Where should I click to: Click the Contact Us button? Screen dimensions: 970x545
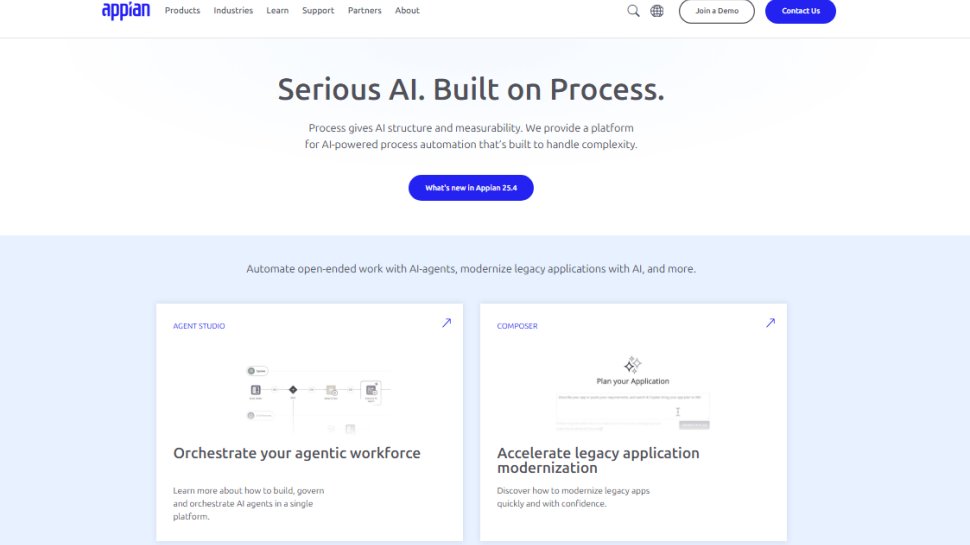[x=800, y=11]
